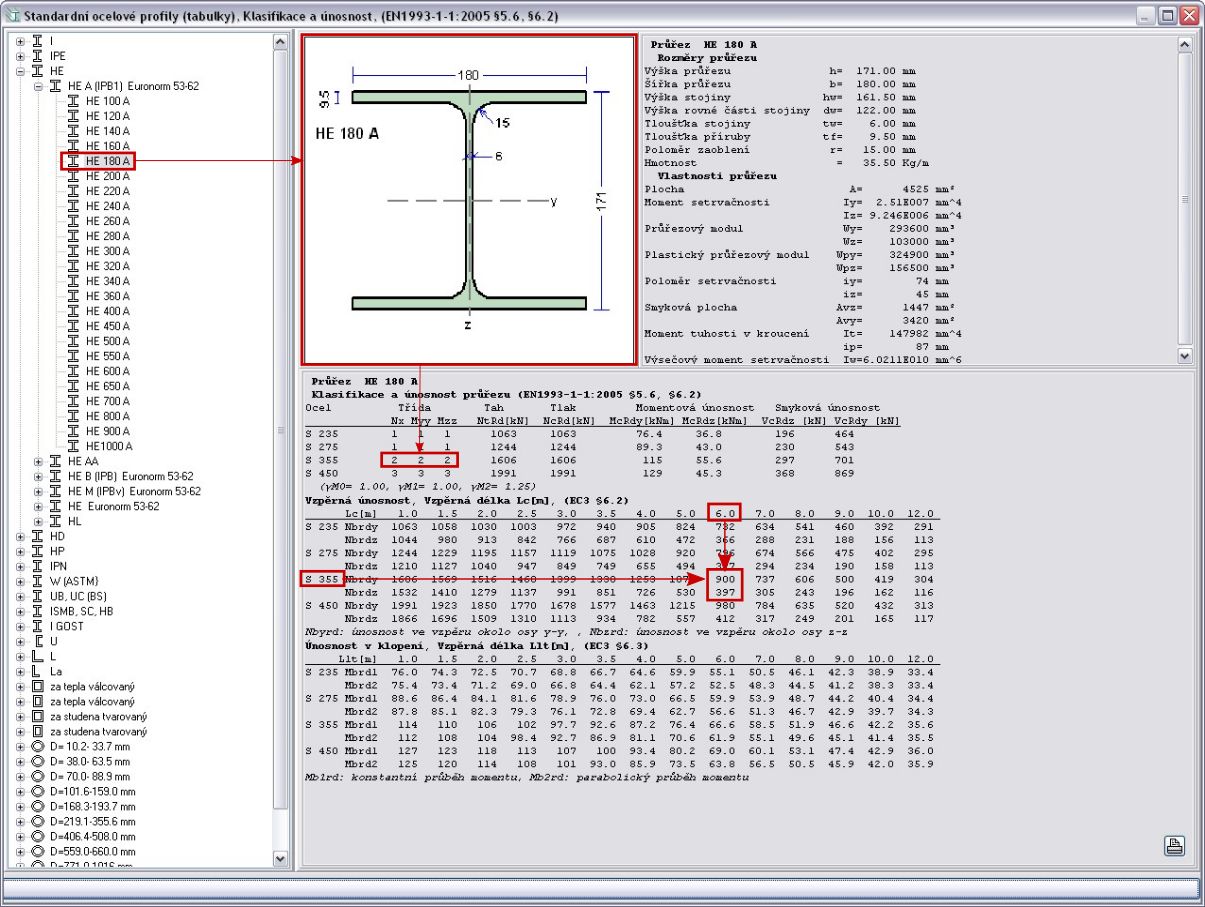1205x907 pixels.
Task: Click the angle icon next to La
Action: [38, 671]
